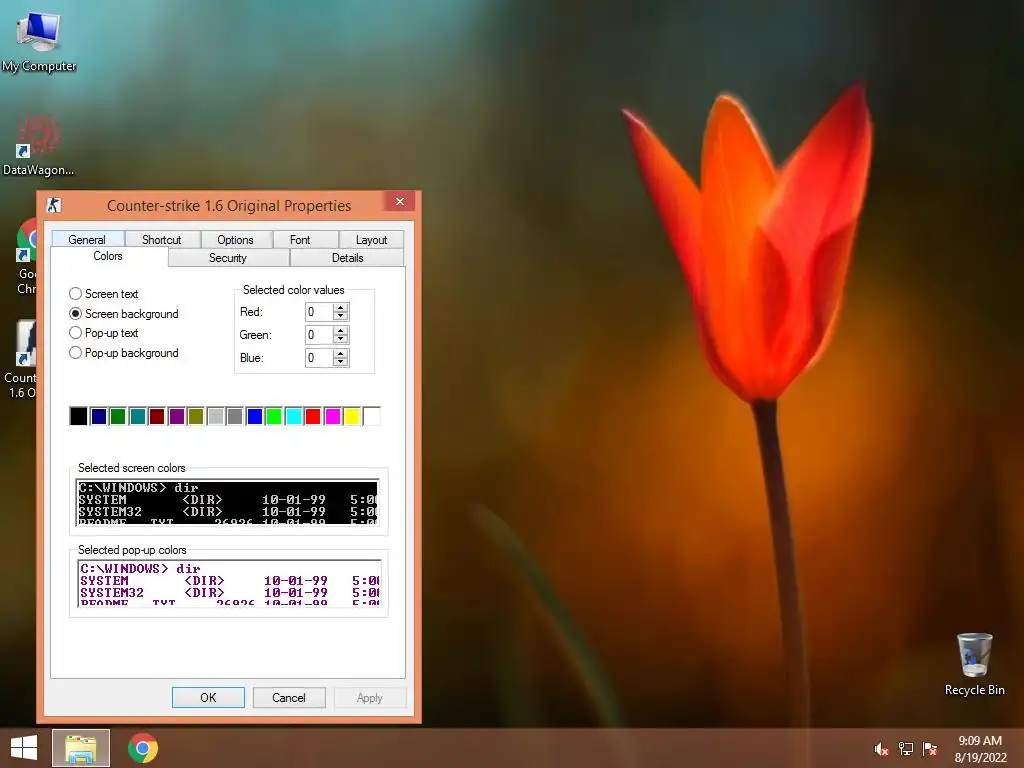Increase the Green value with up arrow
The width and height of the screenshot is (1024, 768).
tap(340, 330)
